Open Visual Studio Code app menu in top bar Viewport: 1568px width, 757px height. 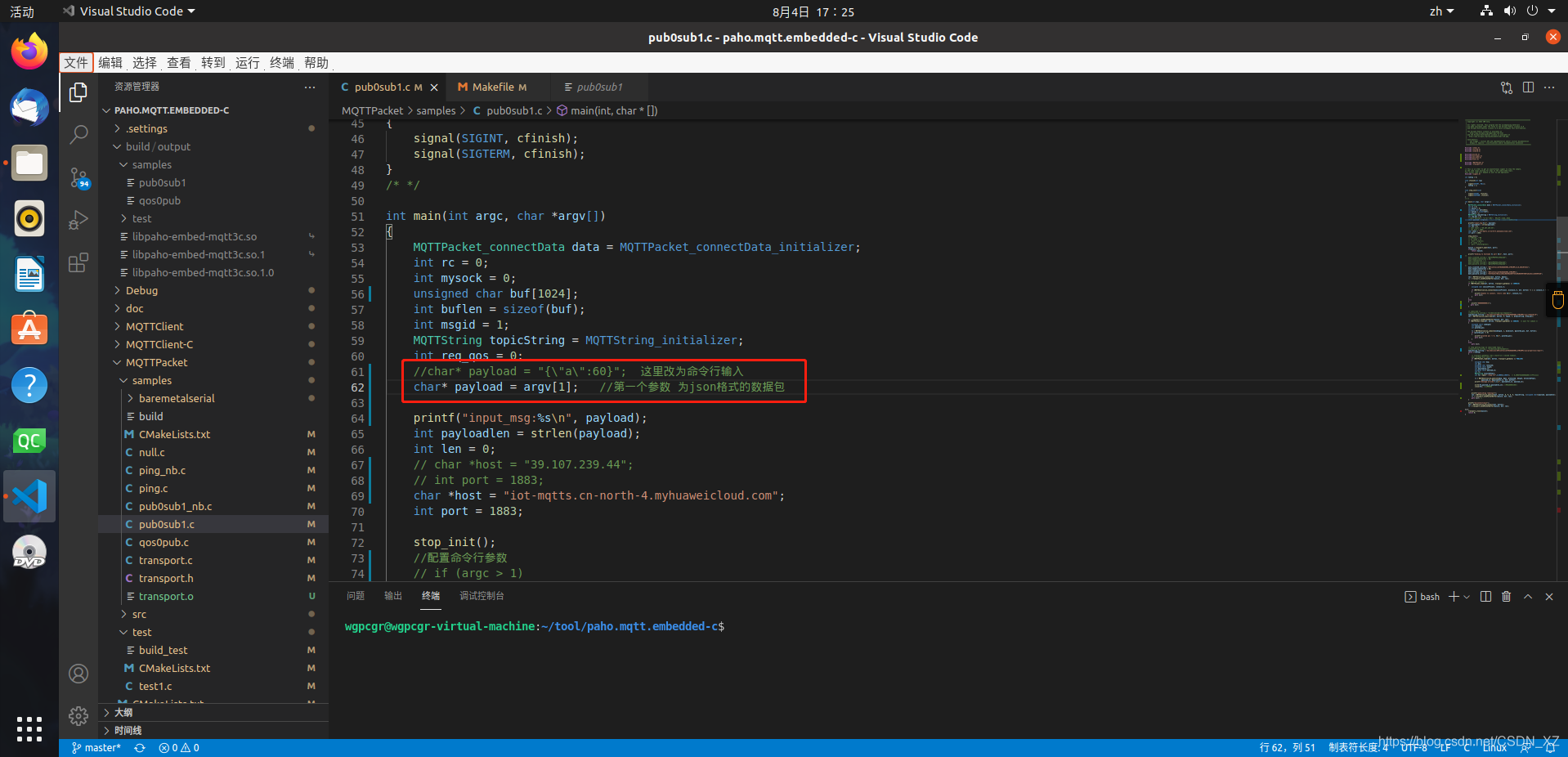click(129, 11)
